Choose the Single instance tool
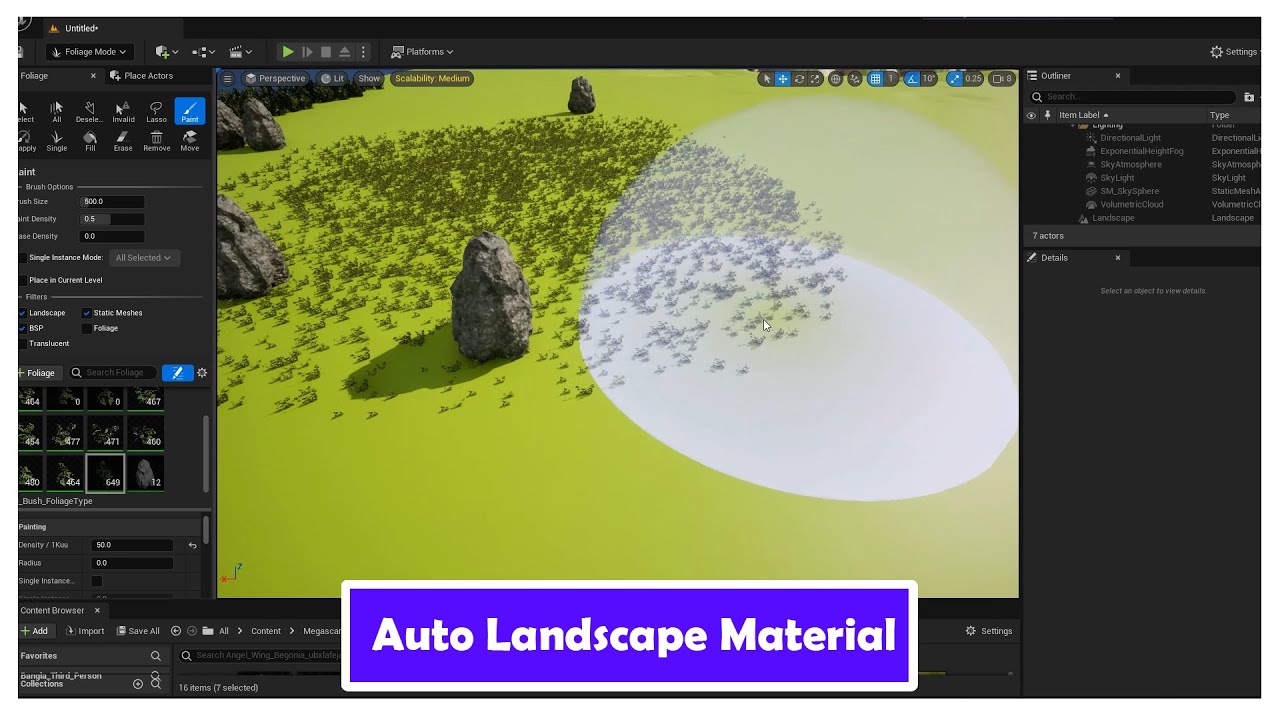Viewport: 1280px width, 720px height. pyautogui.click(x=57, y=140)
